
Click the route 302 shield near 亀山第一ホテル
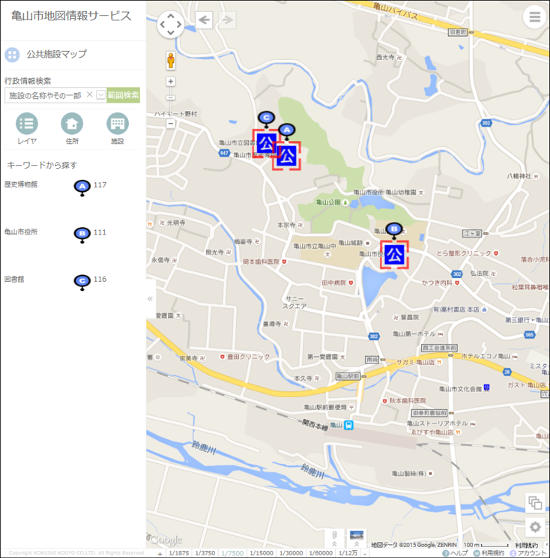click(x=374, y=336)
